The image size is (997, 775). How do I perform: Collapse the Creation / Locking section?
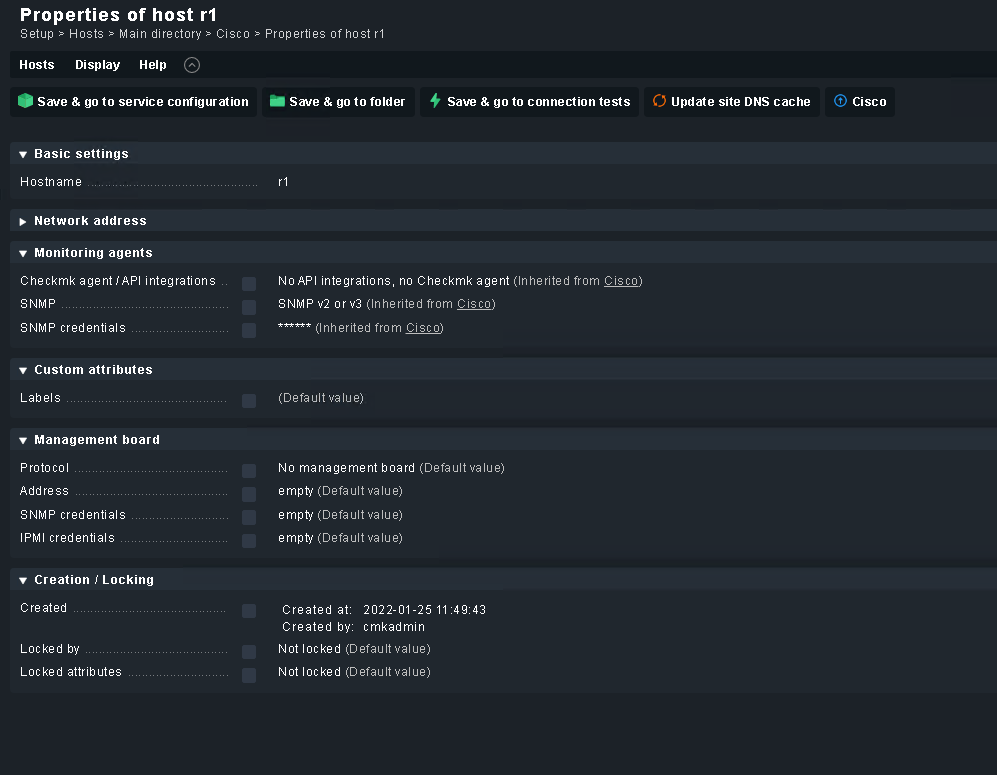23,581
